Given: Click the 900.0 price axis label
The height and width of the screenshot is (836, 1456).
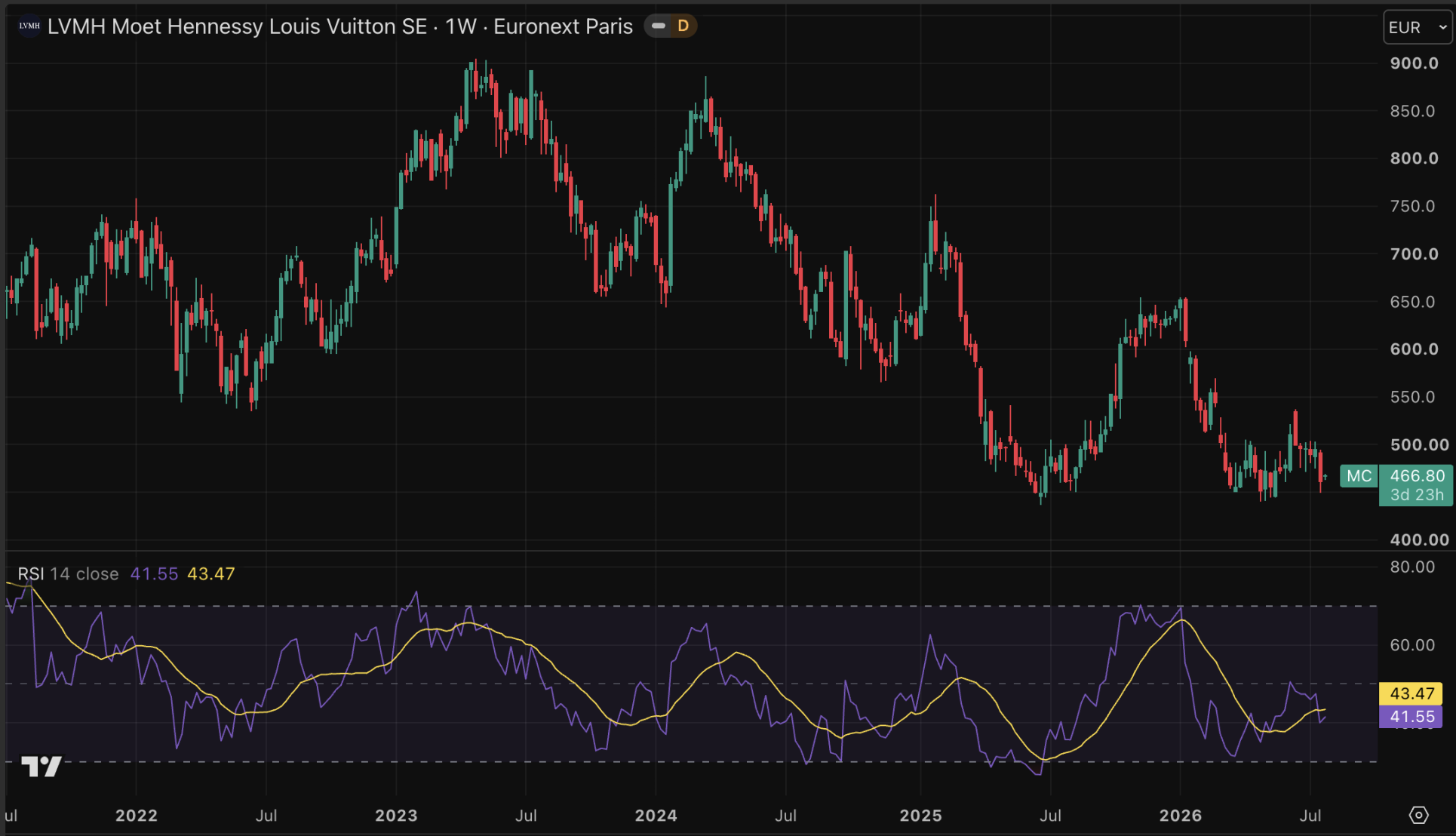Looking at the screenshot, I should click(x=1414, y=63).
